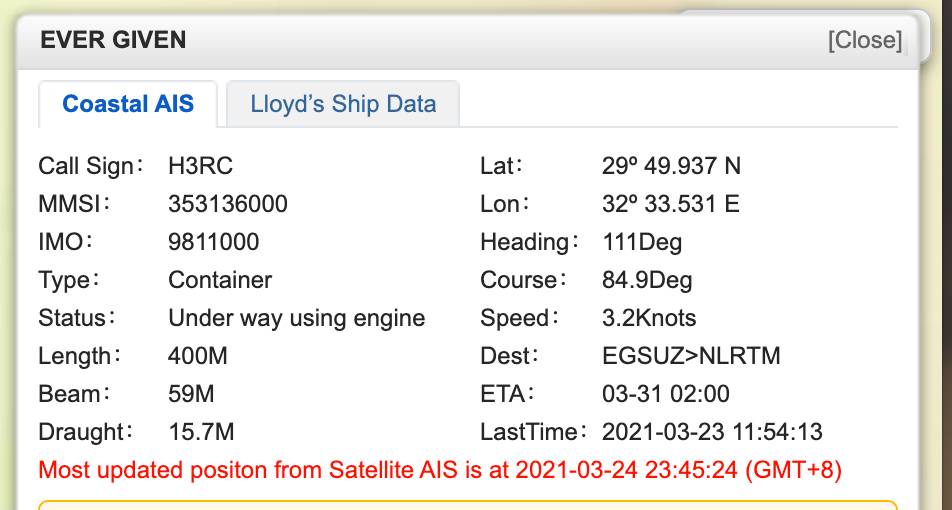Click the course value 84.9Deg
Screen dimensions: 952x510
(x=646, y=280)
